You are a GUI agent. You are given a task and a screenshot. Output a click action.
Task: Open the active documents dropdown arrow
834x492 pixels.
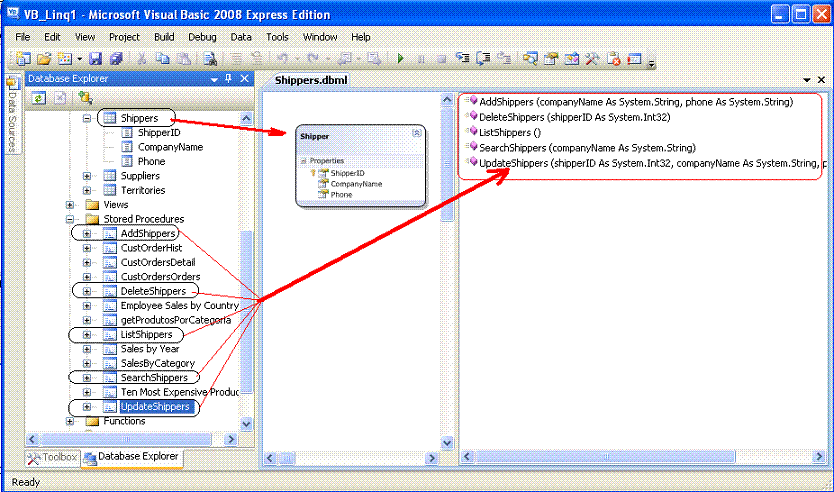pos(807,80)
